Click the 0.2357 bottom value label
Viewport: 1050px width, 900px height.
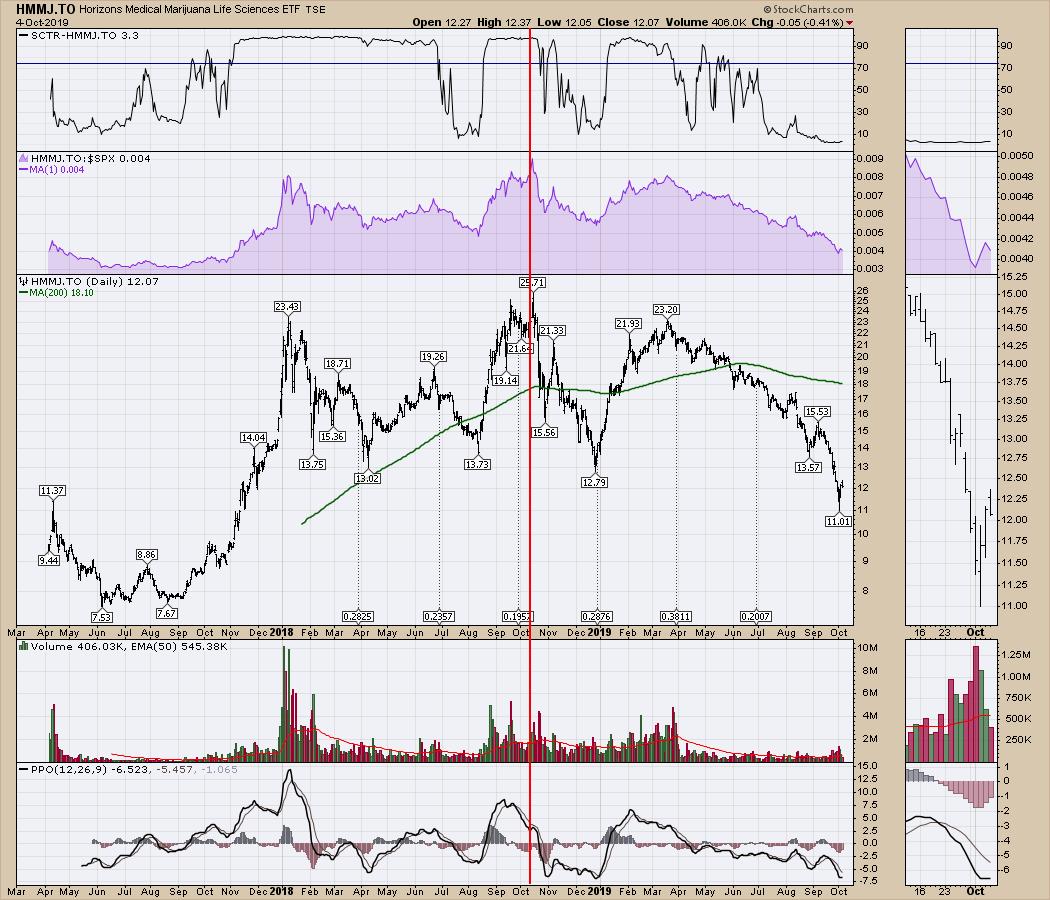439,616
